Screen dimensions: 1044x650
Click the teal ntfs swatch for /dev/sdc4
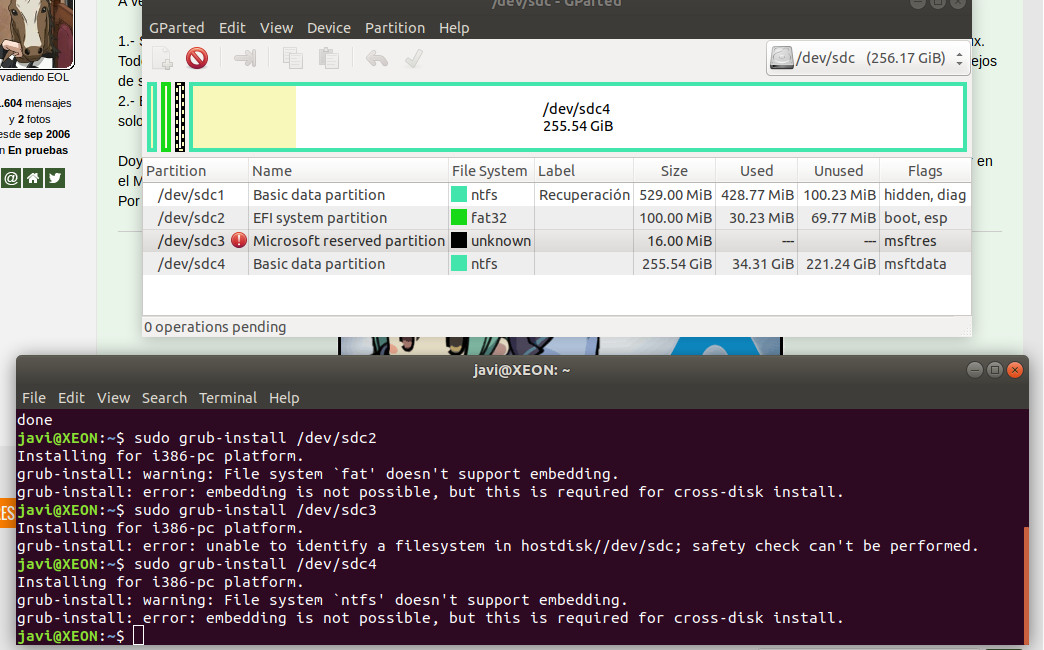[459, 264]
